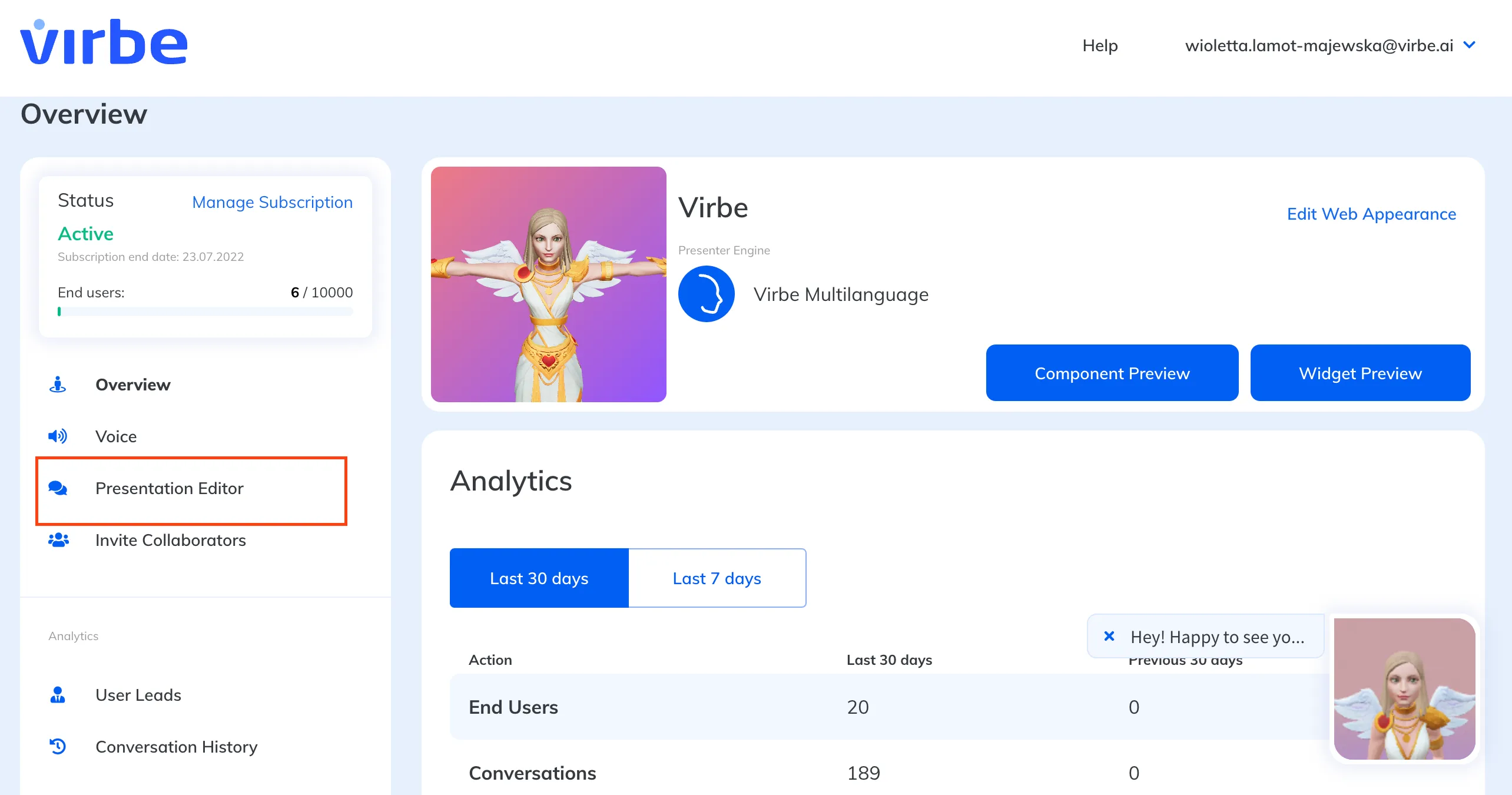Open Invite Collaborators menu item
This screenshot has height=795, width=1512.
171,540
